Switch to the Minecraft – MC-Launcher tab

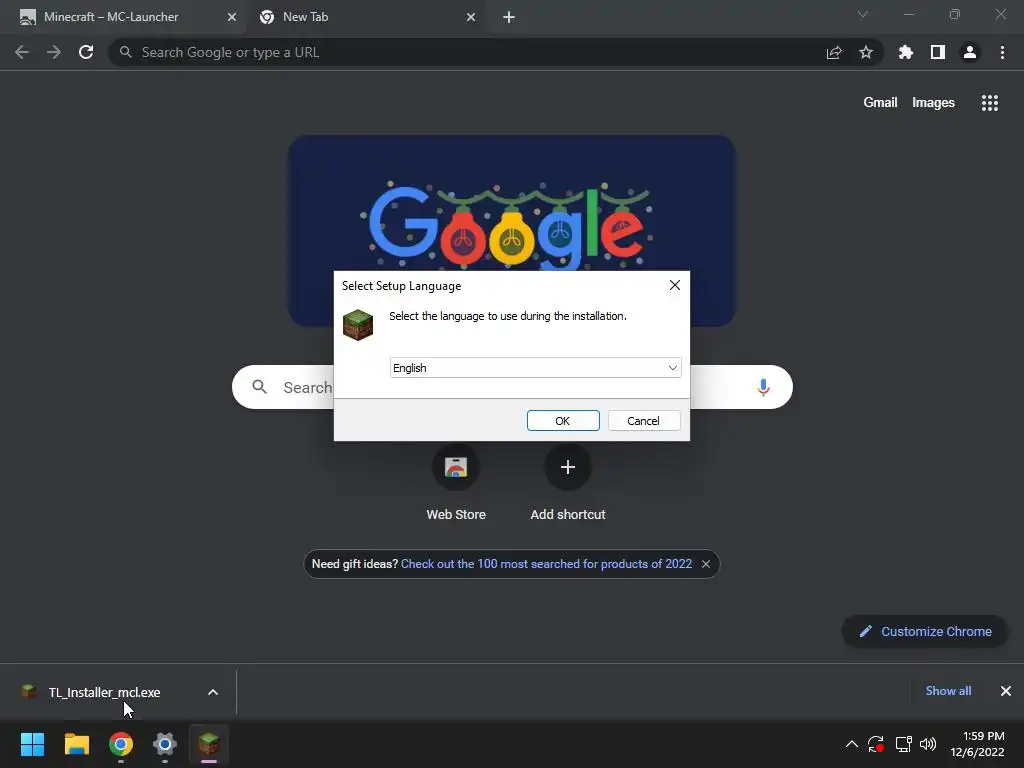coord(123,17)
